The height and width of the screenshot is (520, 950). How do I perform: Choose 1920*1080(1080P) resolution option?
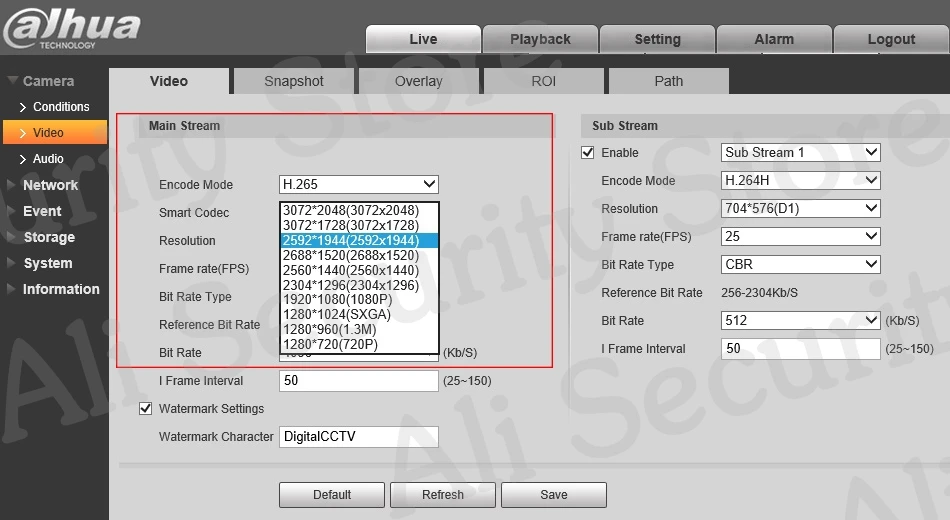(359, 299)
